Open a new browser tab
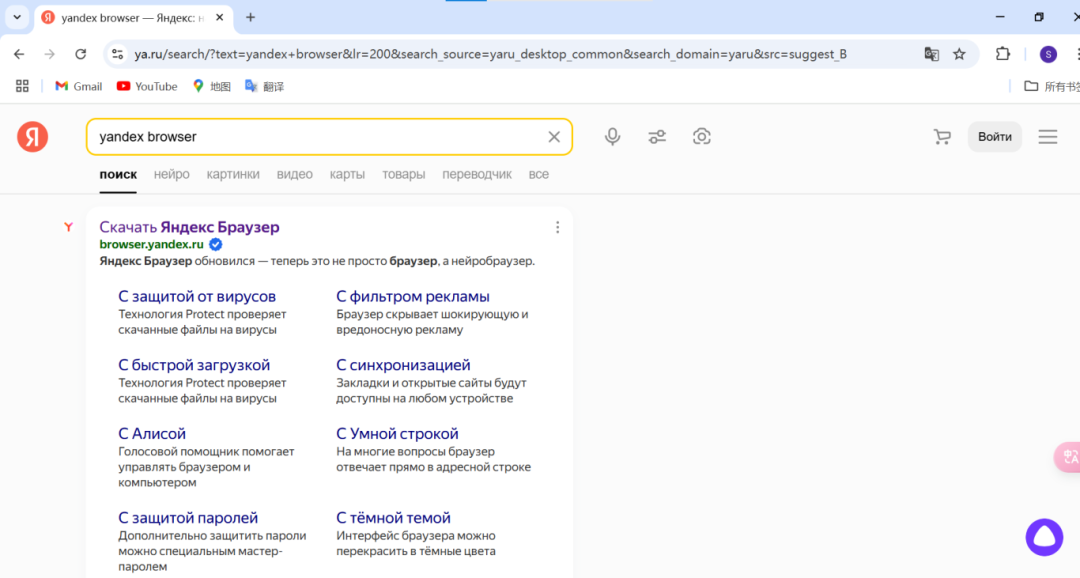The width and height of the screenshot is (1080, 578). (250, 17)
